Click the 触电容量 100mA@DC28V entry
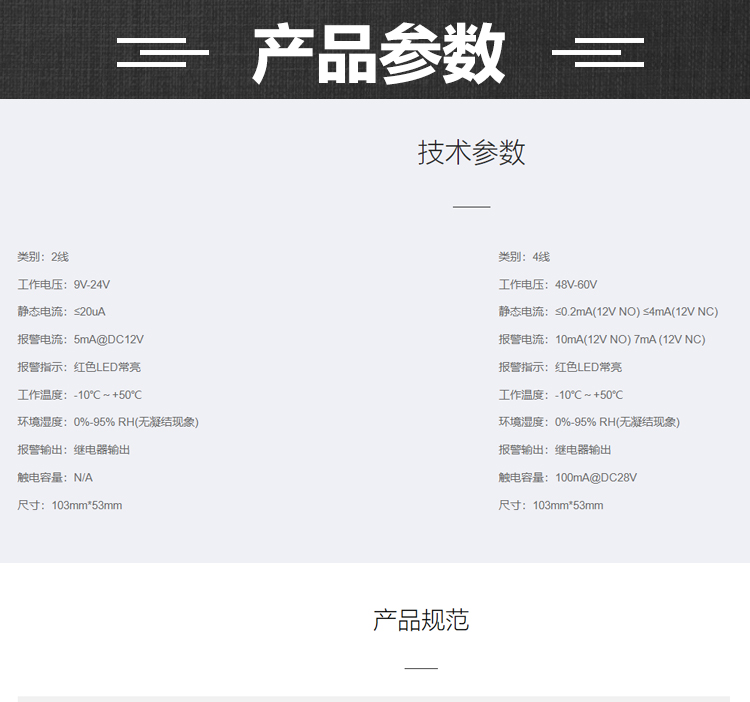The width and height of the screenshot is (750, 702). (567, 478)
